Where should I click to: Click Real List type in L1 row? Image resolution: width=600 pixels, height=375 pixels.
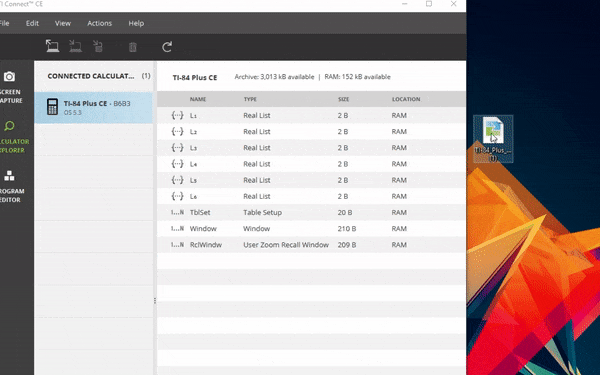(257, 115)
